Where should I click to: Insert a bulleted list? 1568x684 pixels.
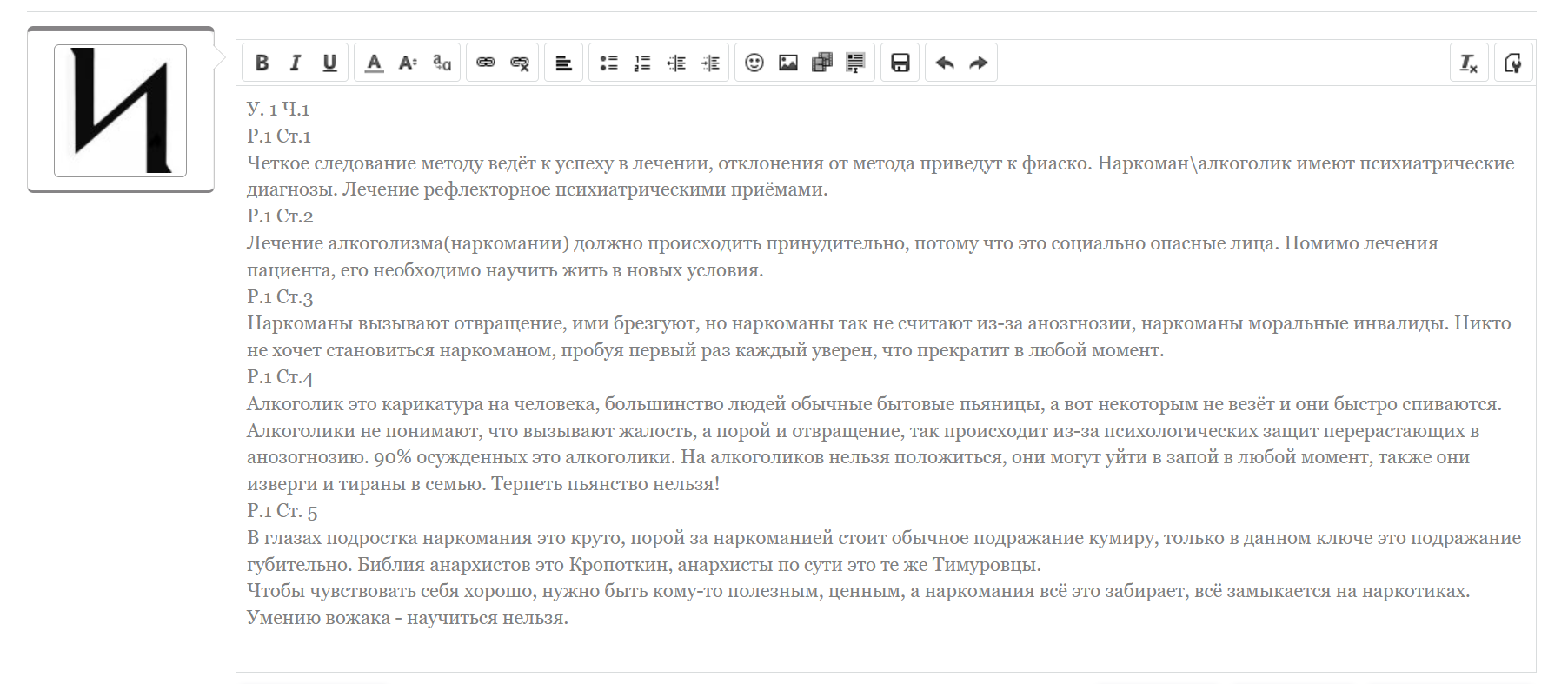pos(608,63)
